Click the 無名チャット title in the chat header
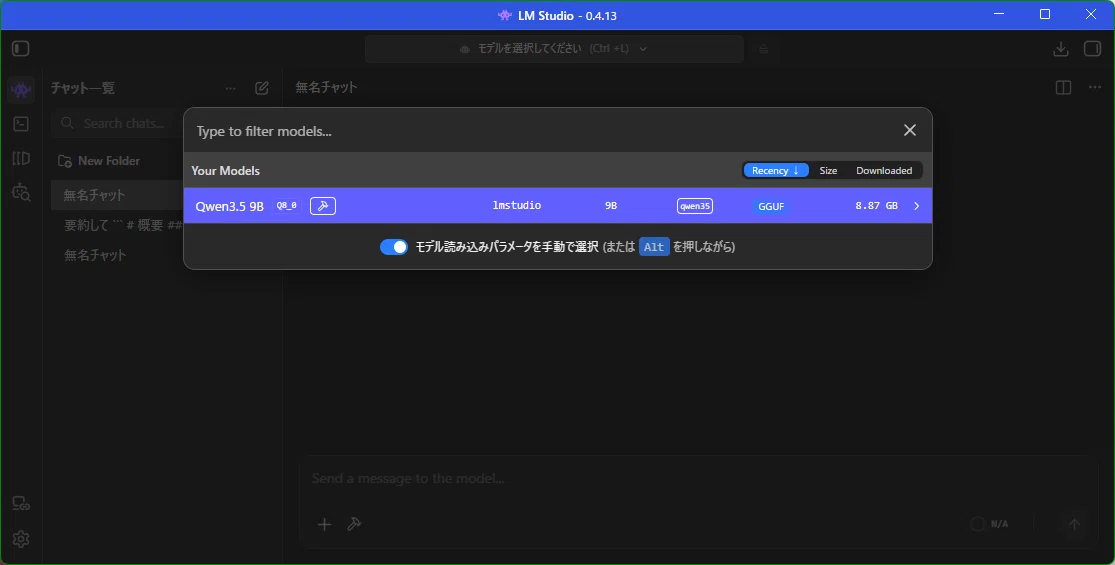Screen dimensions: 1115x565 tap(326, 87)
